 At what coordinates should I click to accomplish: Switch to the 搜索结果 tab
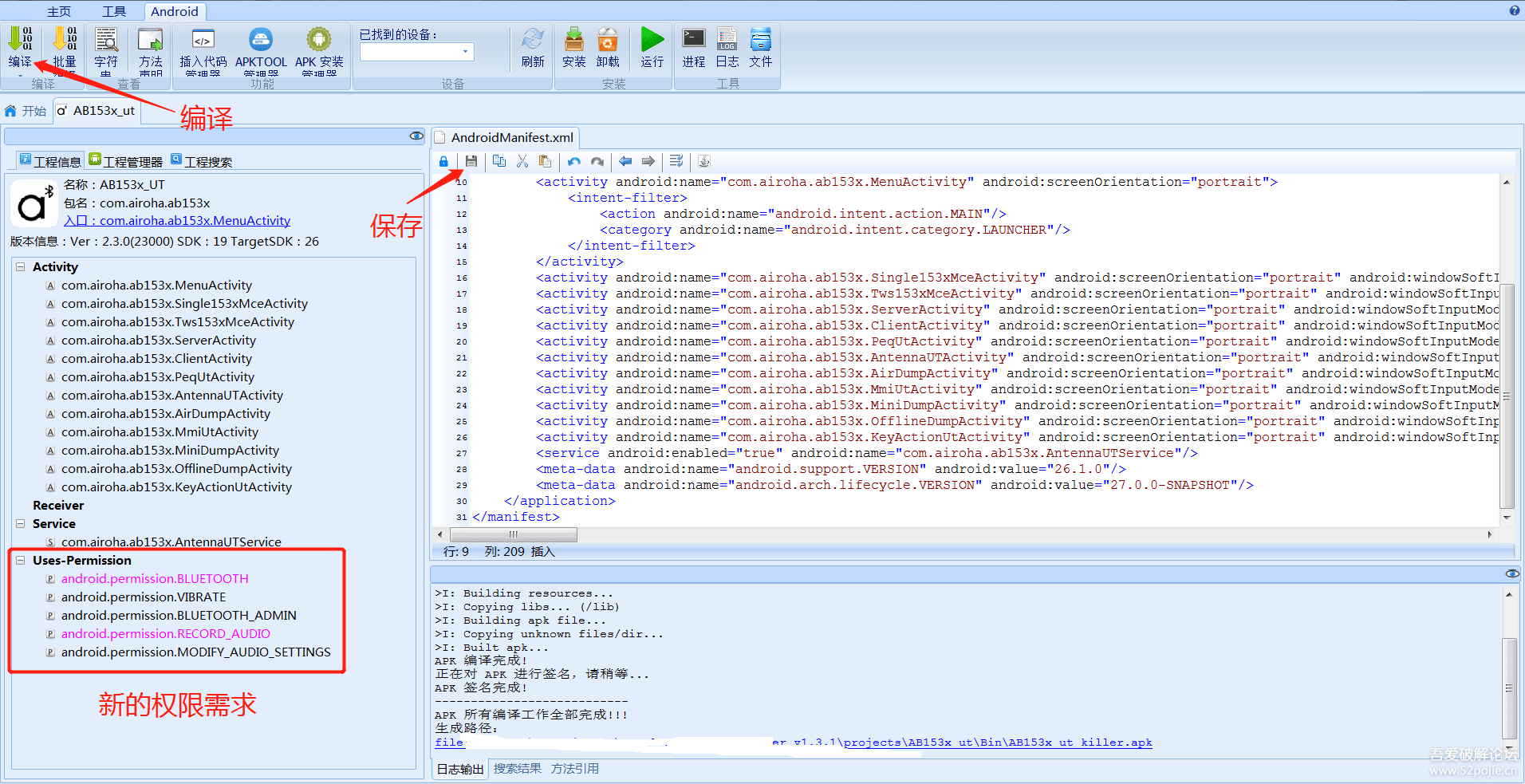pyautogui.click(x=517, y=769)
